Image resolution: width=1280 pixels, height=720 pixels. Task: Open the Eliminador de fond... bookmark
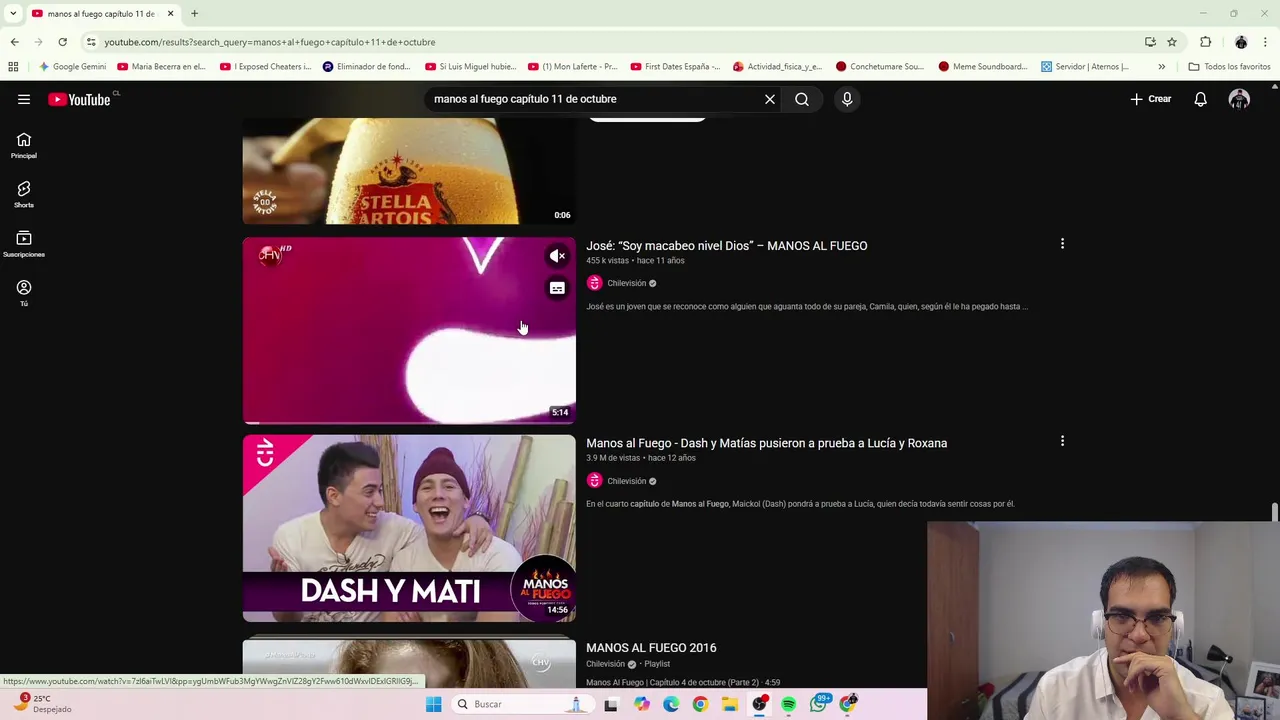click(x=366, y=67)
